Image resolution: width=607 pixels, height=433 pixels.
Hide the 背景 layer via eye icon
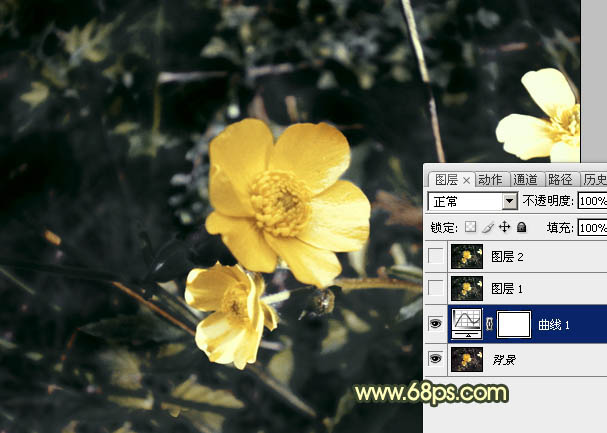click(435, 358)
